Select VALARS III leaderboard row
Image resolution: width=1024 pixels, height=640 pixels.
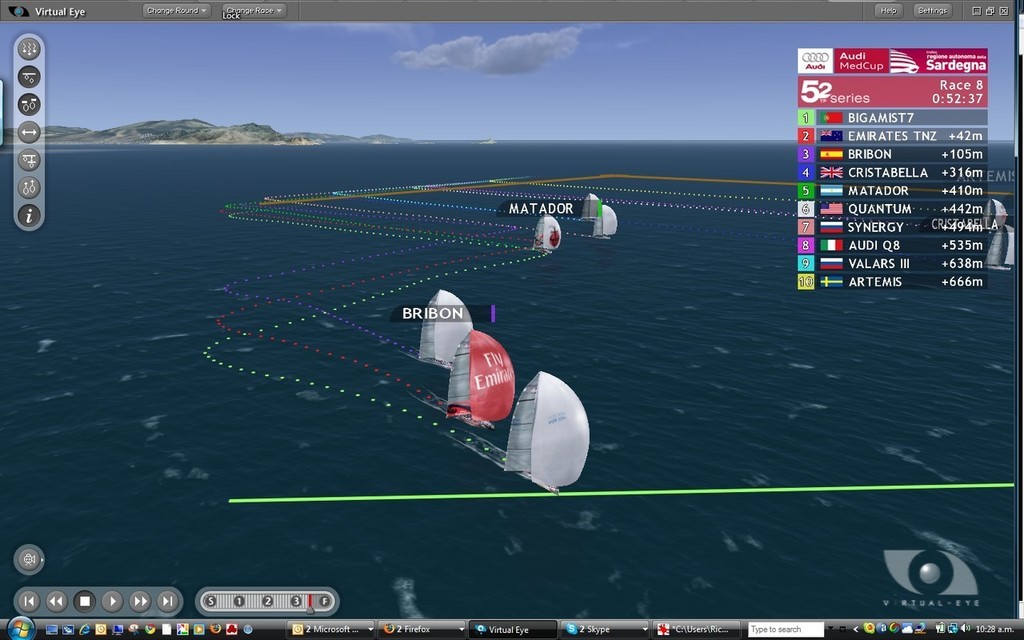892,264
